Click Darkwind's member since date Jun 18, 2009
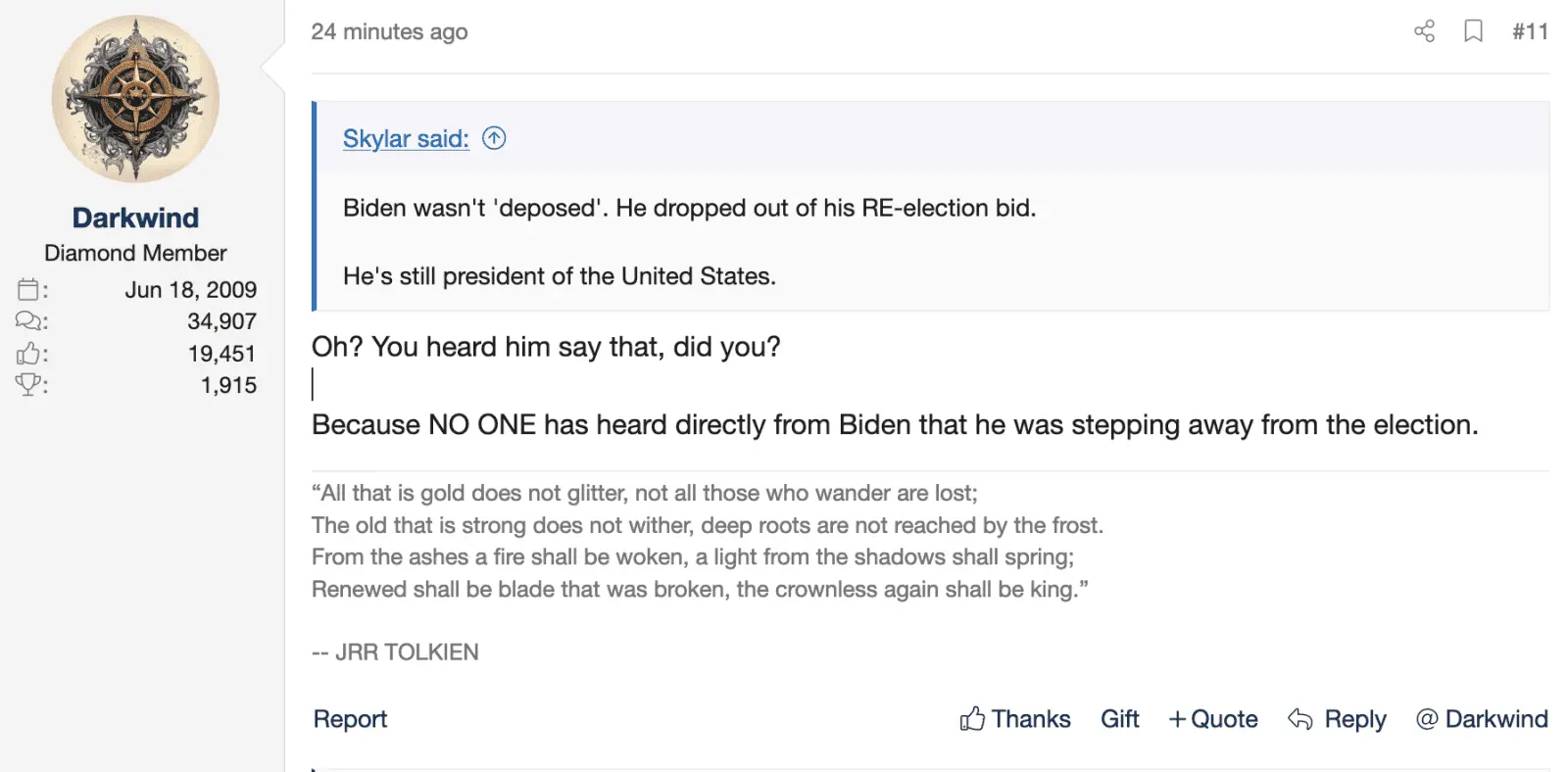This screenshot has height=772, width=1568. (x=190, y=290)
